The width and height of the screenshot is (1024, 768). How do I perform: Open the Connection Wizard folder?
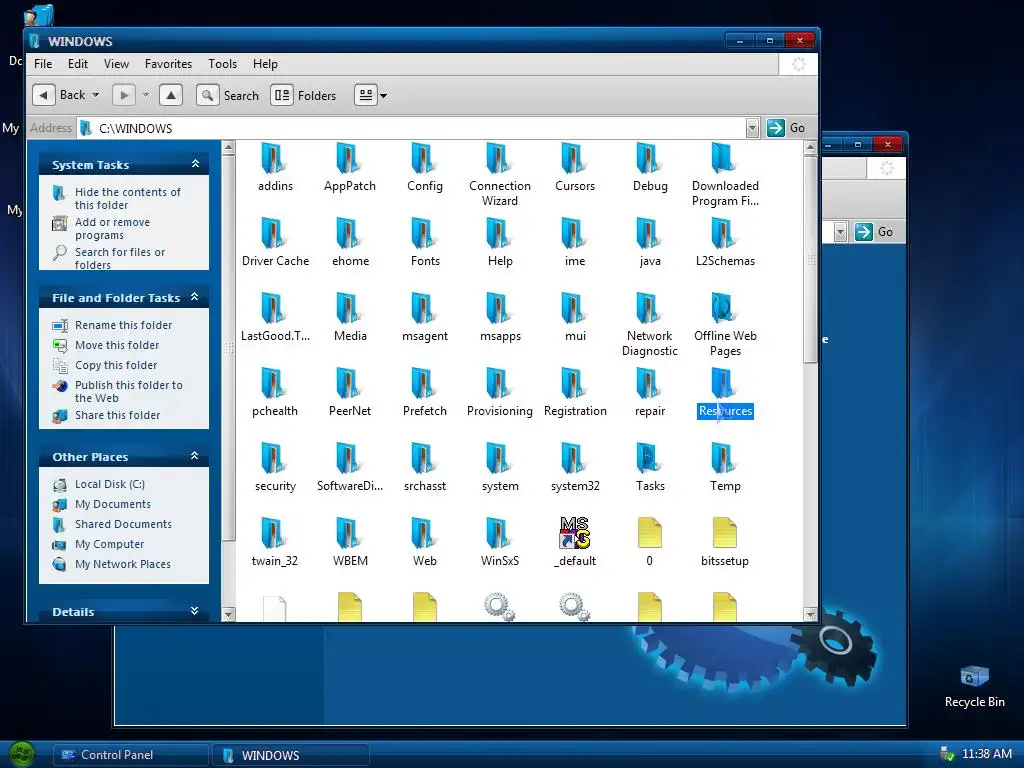click(x=500, y=175)
